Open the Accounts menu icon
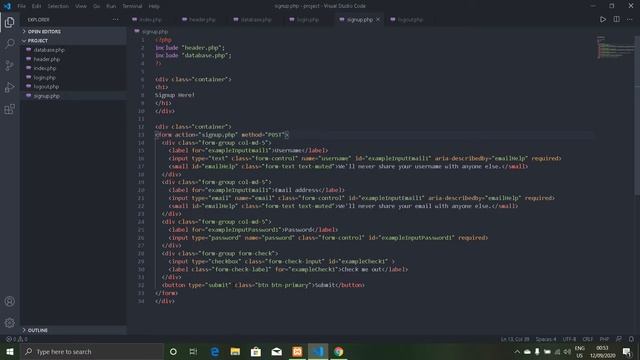The height and width of the screenshot is (360, 640). [x=9, y=301]
